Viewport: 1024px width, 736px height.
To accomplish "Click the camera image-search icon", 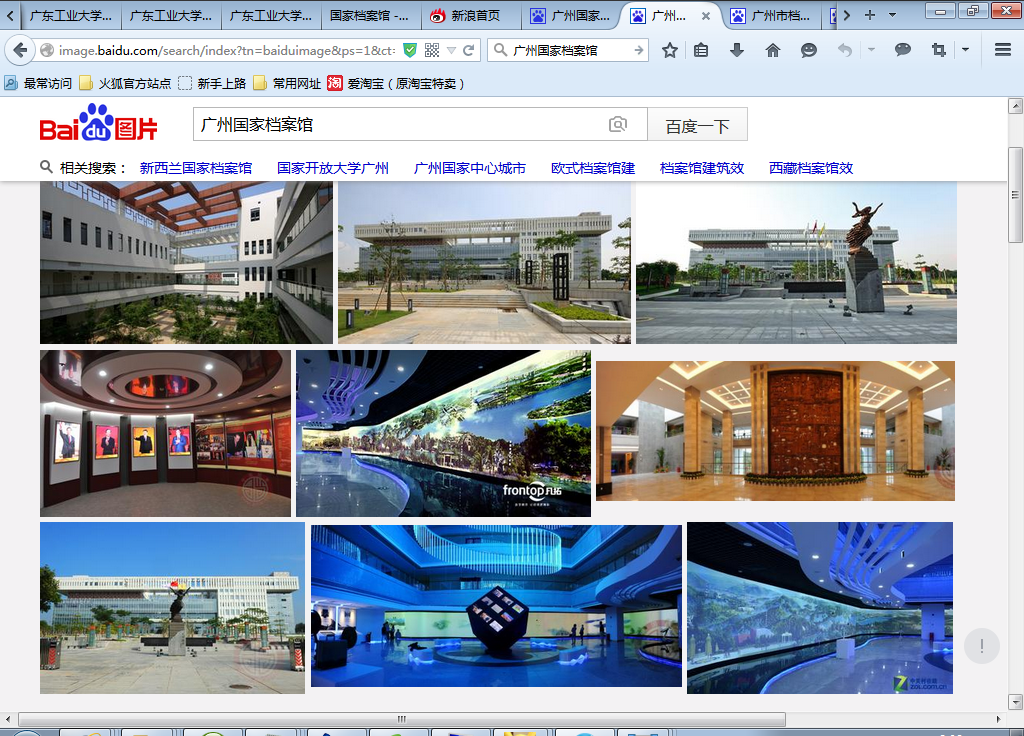I will 618,125.
